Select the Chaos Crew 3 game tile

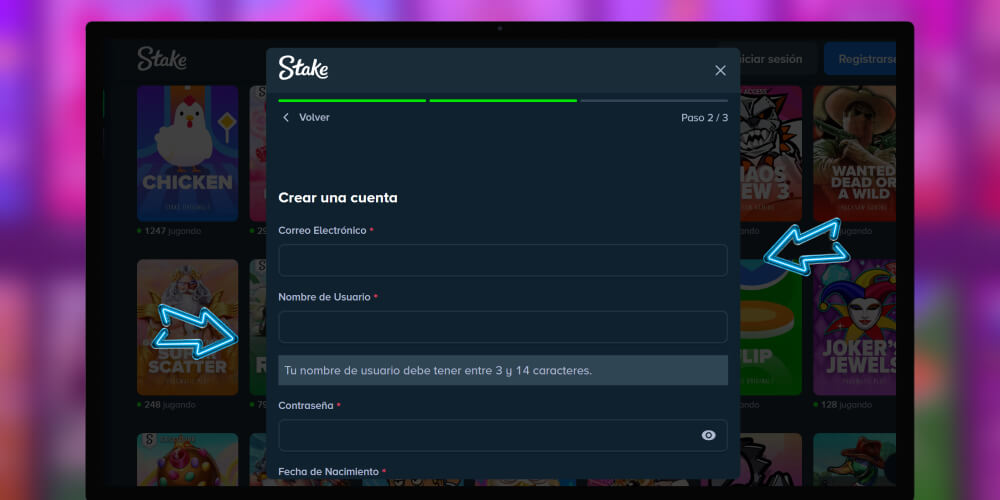coord(771,152)
